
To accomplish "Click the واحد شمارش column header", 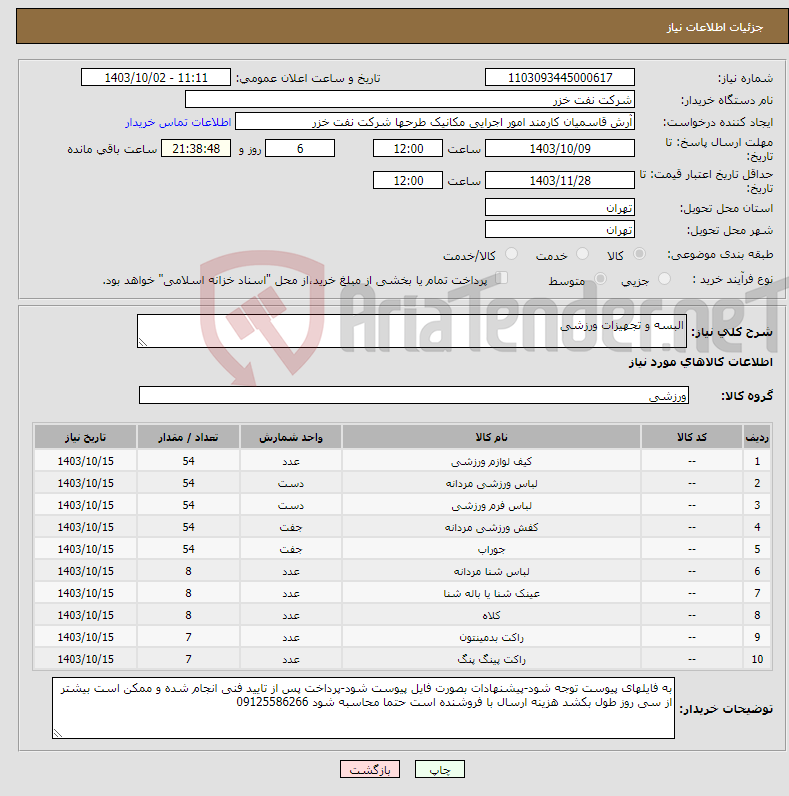I will click(290, 437).
